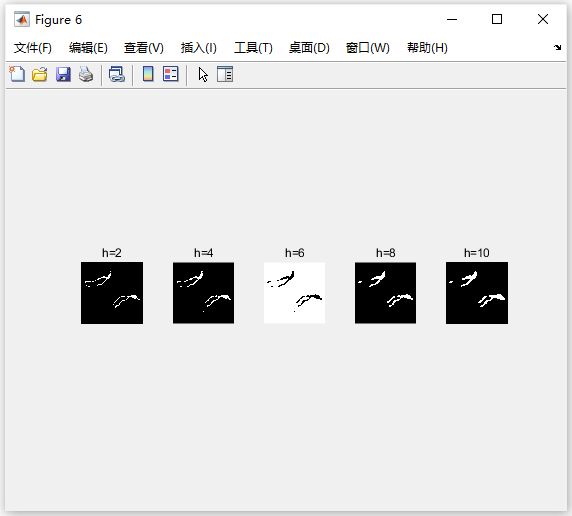This screenshot has width=572, height=516.
Task: Toggle the Edit Plot arrow tool
Action: [203, 74]
